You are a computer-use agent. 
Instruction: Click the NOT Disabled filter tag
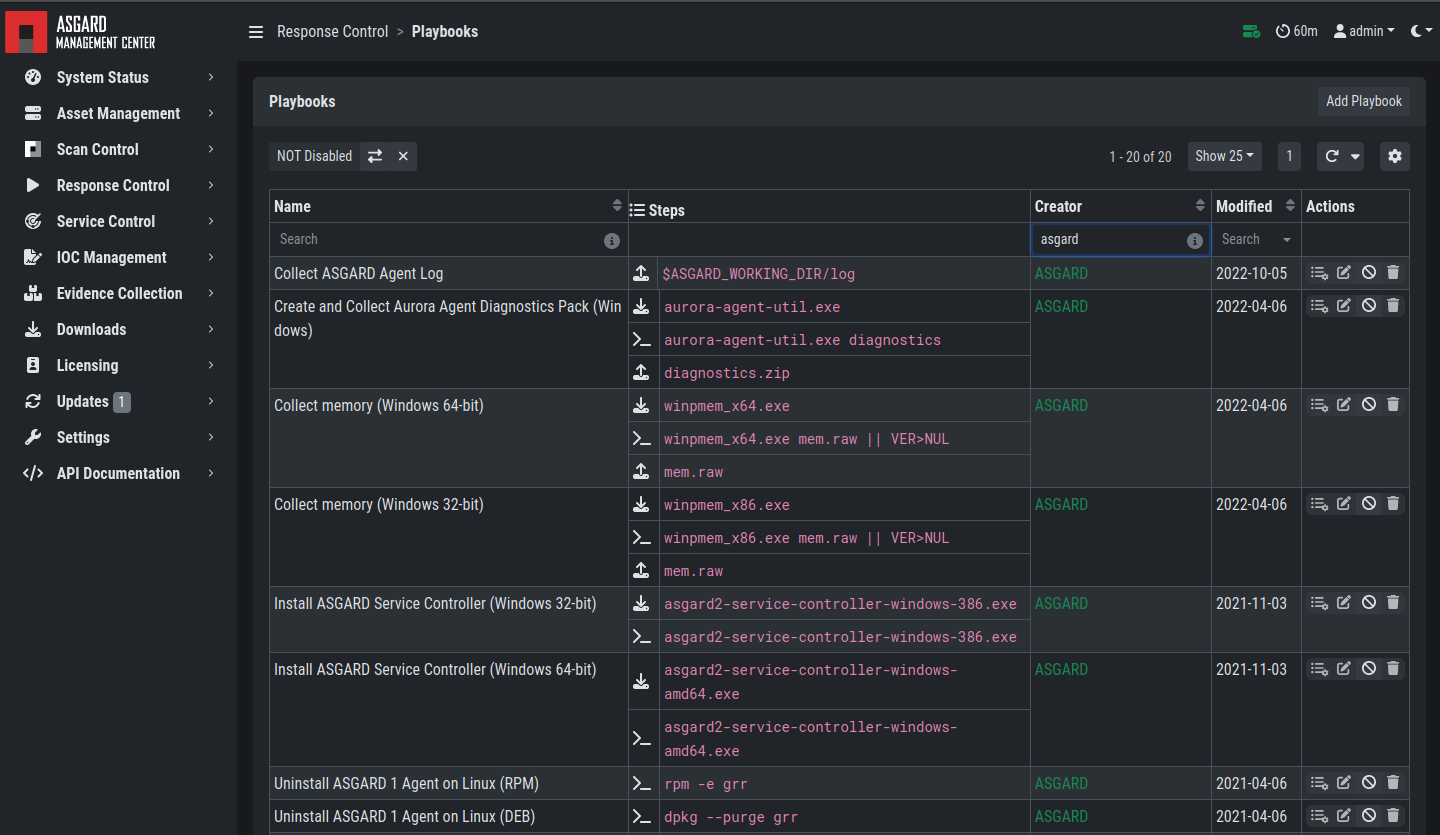pyautogui.click(x=314, y=156)
